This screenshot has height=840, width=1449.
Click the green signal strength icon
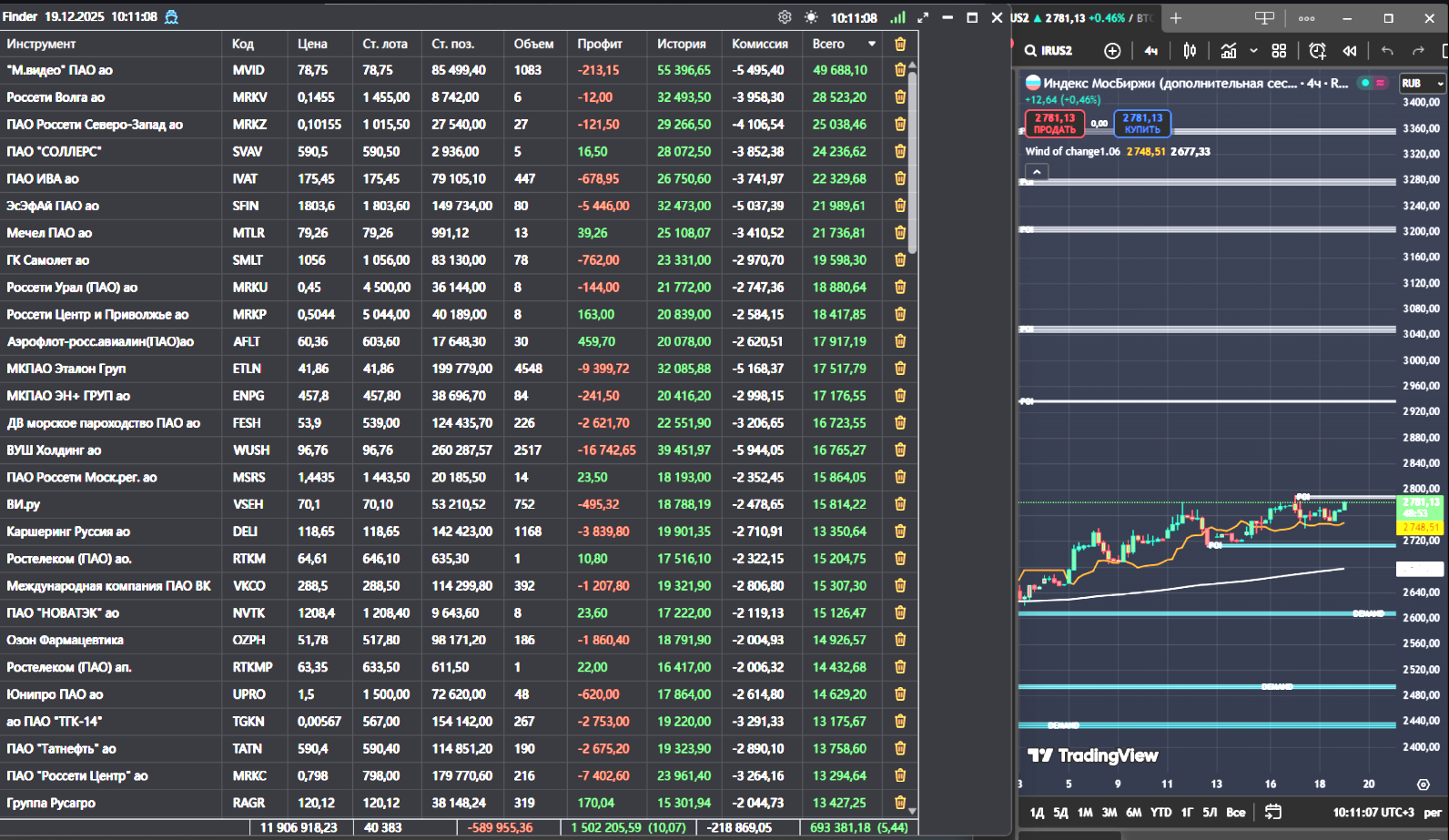click(x=898, y=17)
